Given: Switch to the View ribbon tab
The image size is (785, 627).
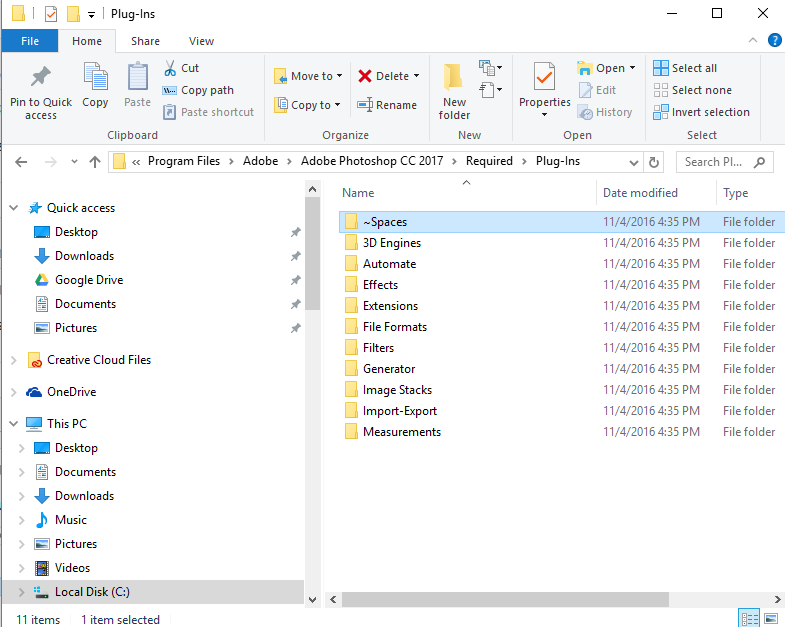Looking at the screenshot, I should pos(201,41).
